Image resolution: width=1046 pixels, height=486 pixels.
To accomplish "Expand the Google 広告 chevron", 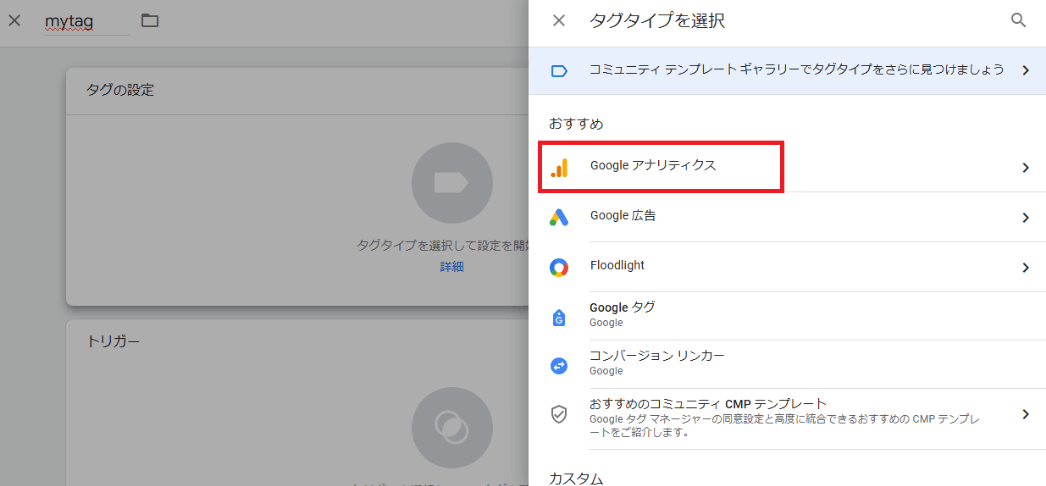I will (1026, 217).
